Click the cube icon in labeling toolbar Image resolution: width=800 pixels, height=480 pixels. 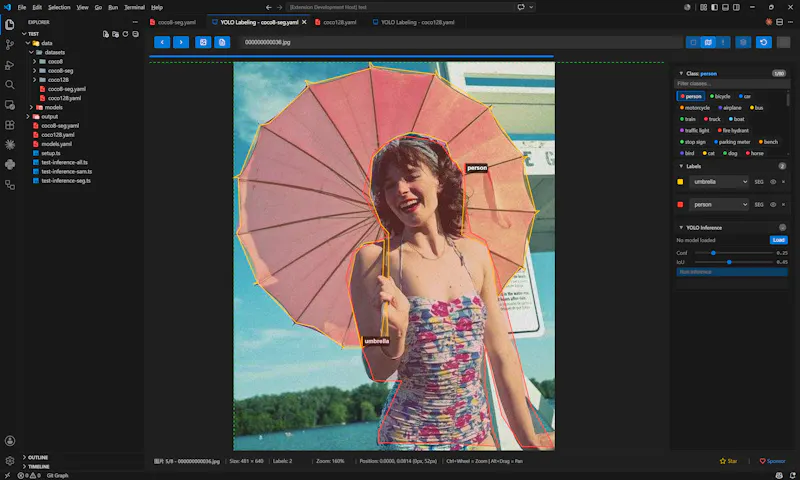click(x=743, y=42)
